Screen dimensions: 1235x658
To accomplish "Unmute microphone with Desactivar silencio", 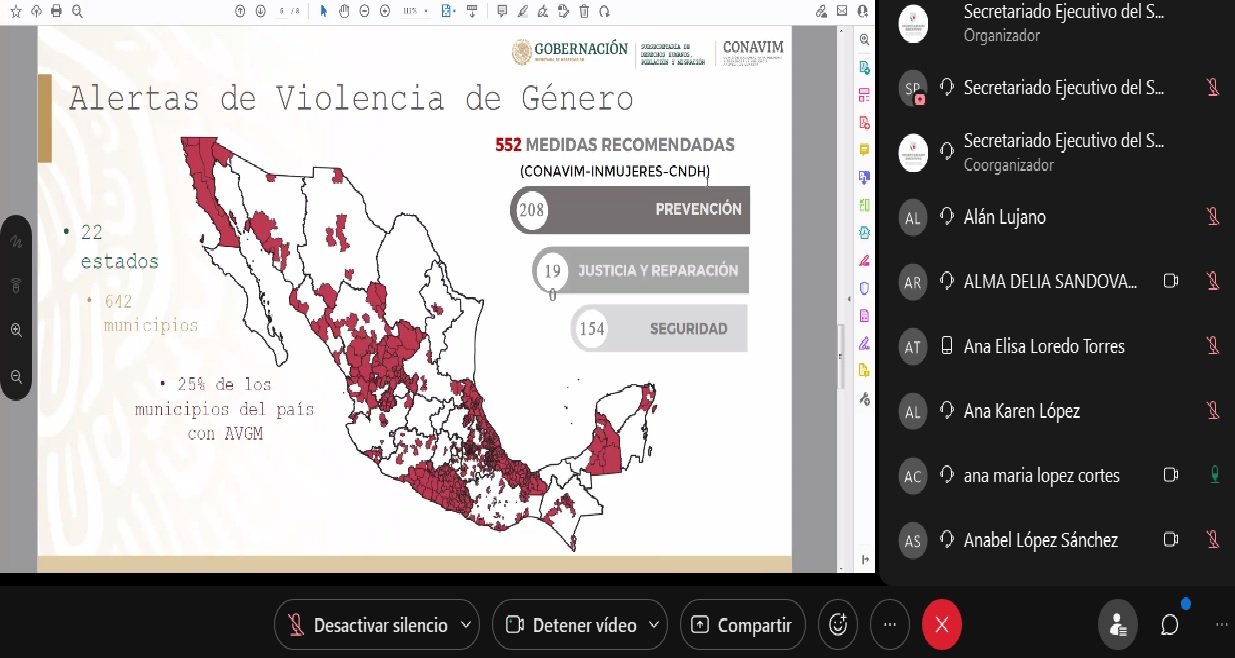I will click(367, 625).
